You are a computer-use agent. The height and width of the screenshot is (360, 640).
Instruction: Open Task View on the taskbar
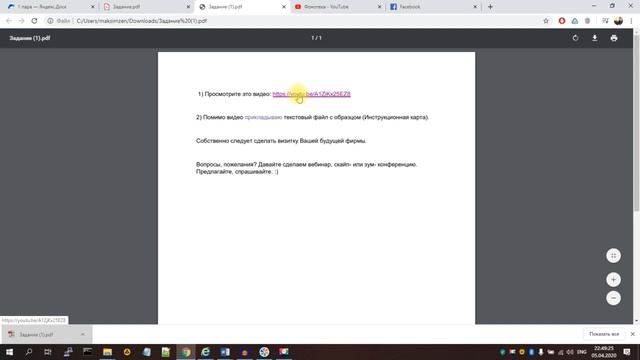[48, 352]
